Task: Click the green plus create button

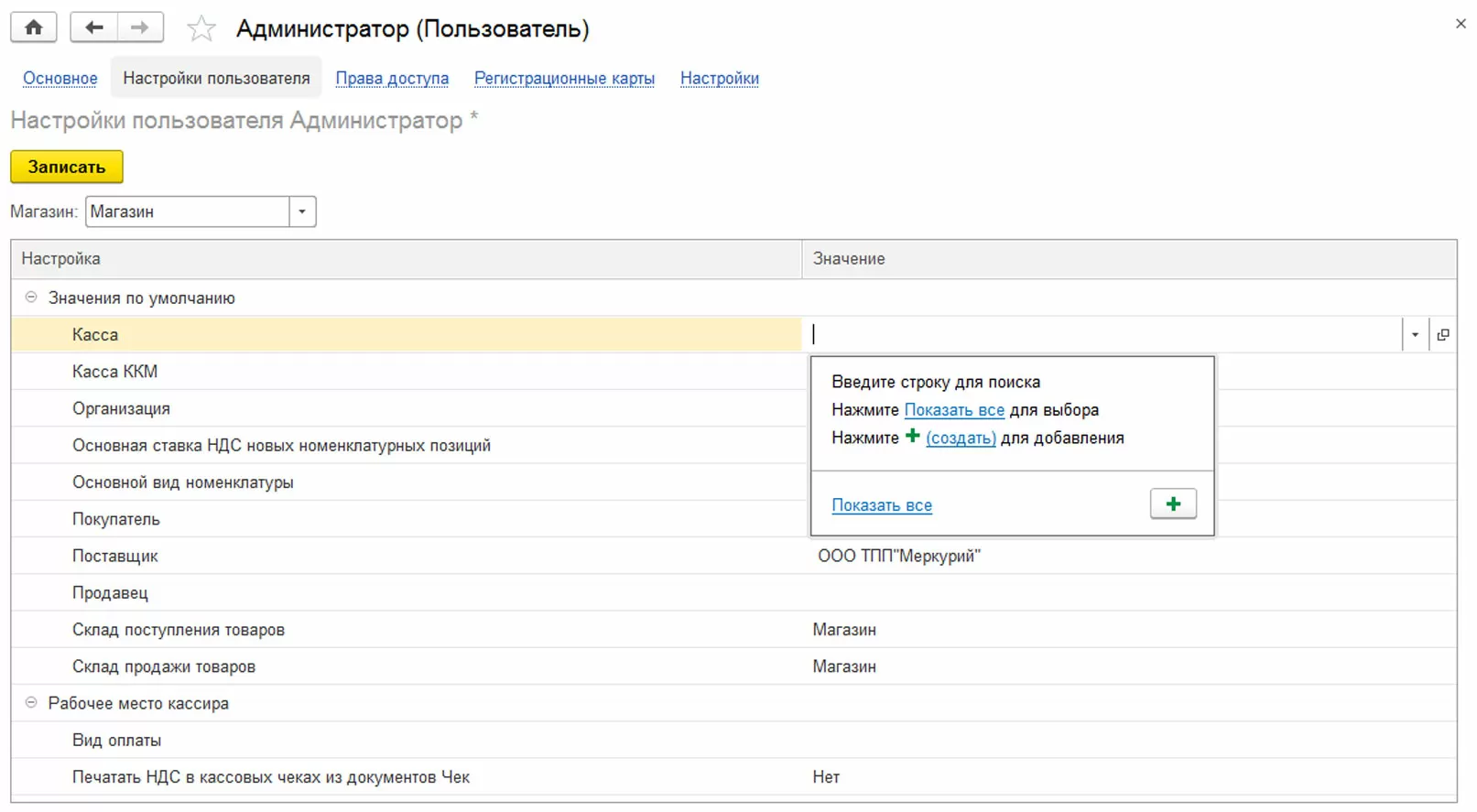Action: (1173, 504)
